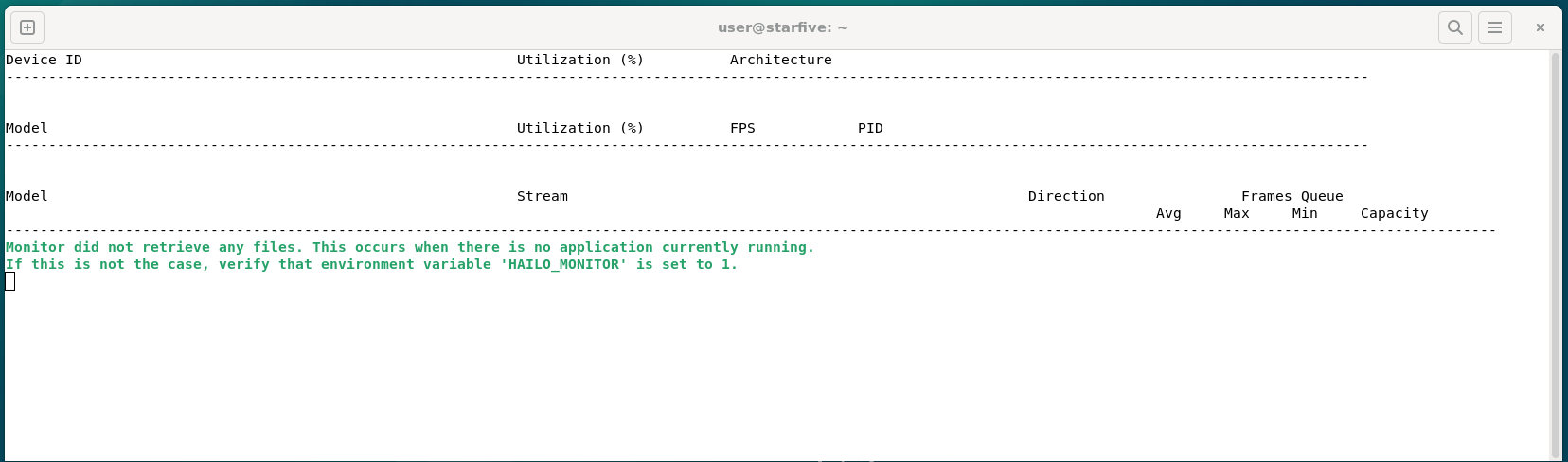The width and height of the screenshot is (1568, 462).
Task: Click the Architecture column header
Action: [780, 60]
